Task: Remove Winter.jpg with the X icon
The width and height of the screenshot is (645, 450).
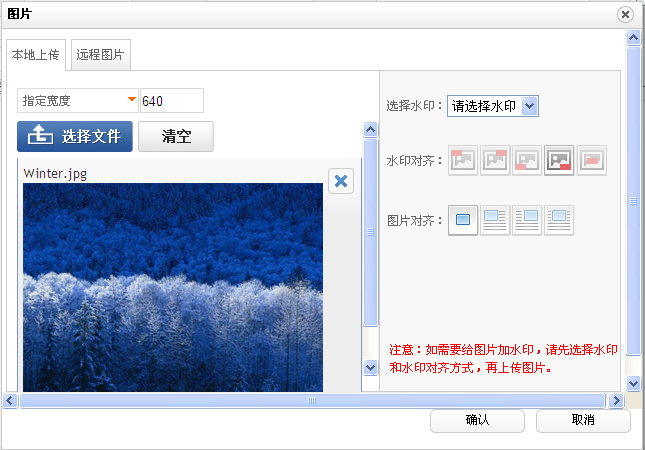Action: tap(341, 181)
